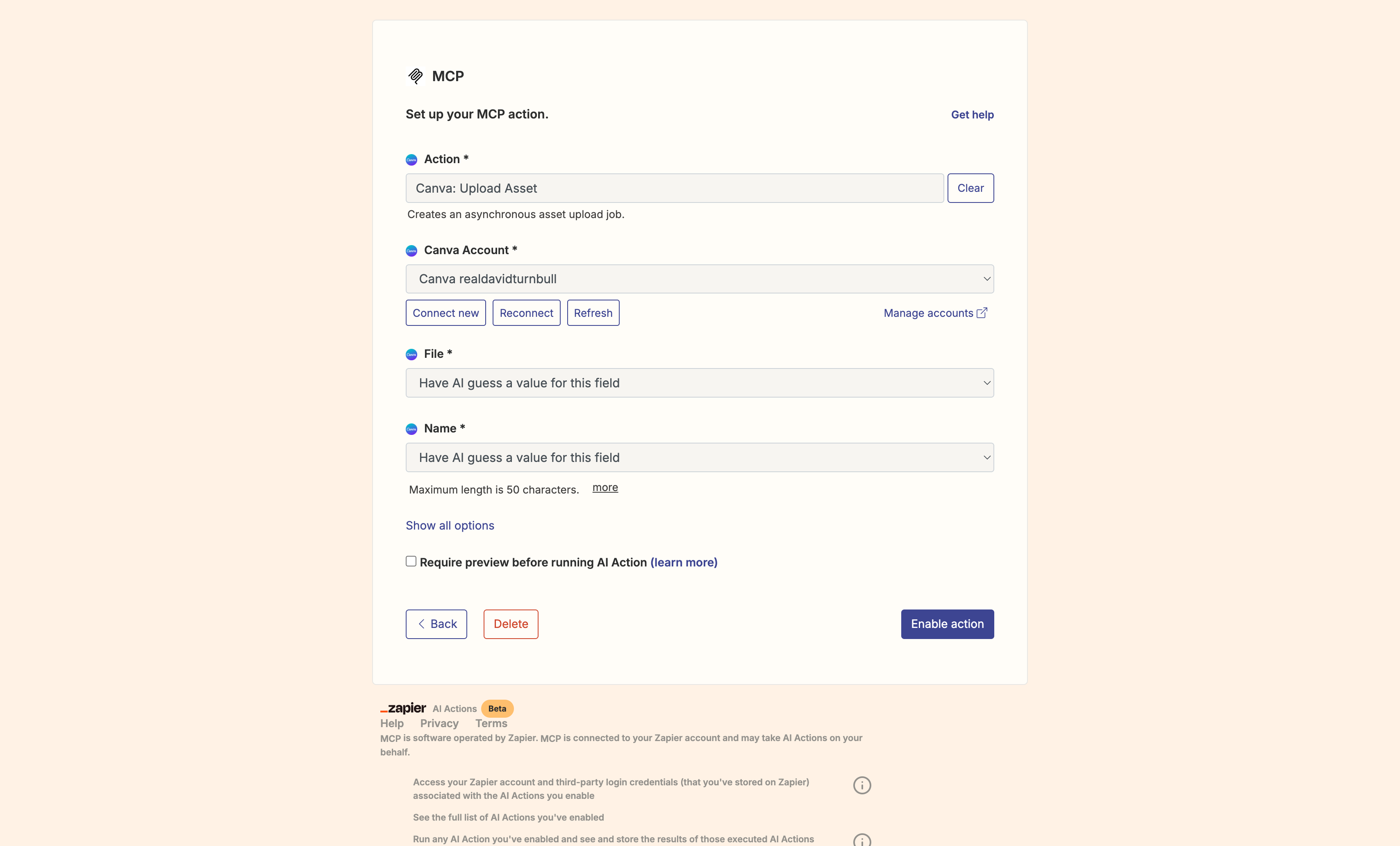Click the Zapier logo in footer

click(403, 708)
